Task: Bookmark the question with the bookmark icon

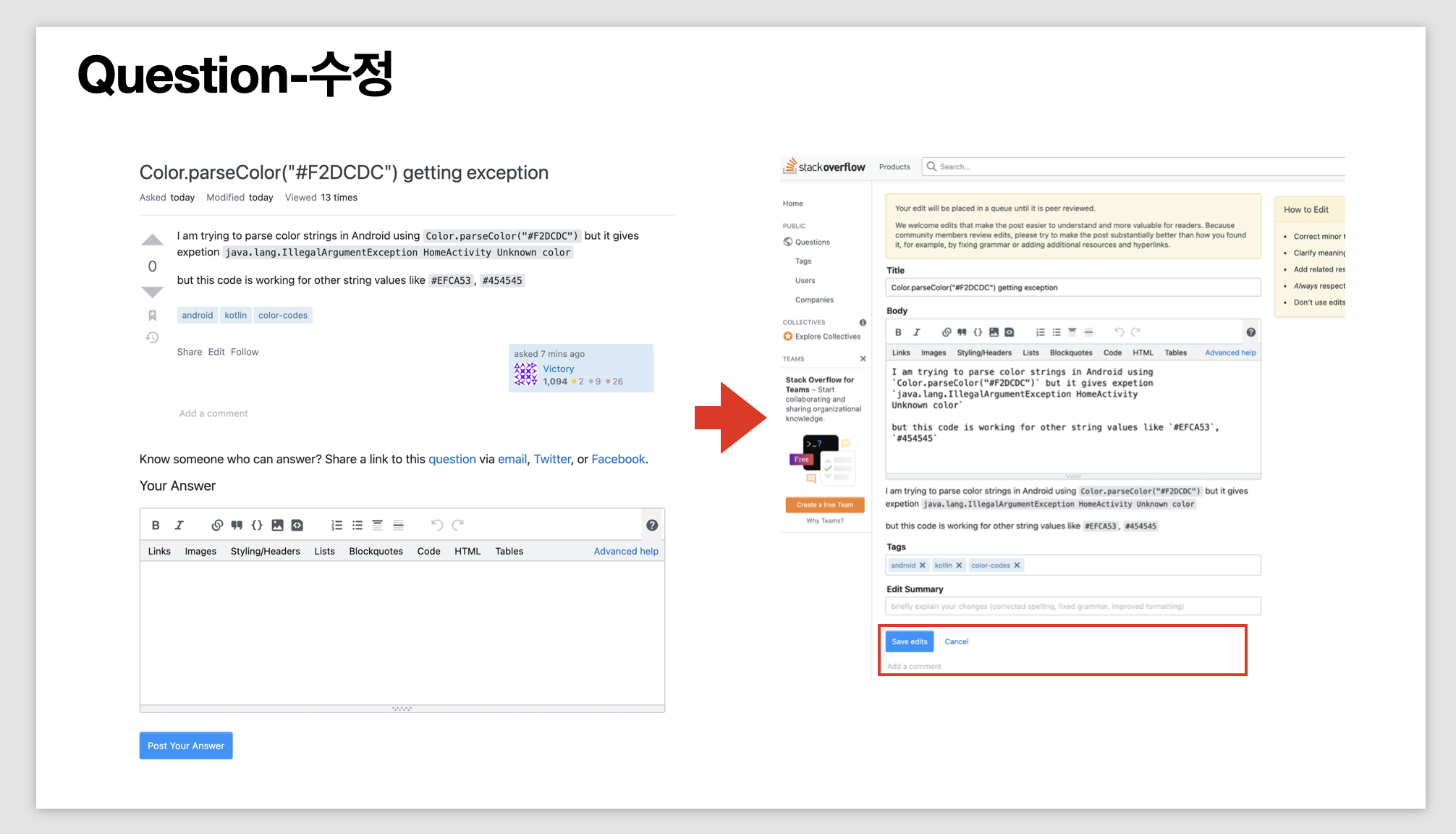Action: 152,315
